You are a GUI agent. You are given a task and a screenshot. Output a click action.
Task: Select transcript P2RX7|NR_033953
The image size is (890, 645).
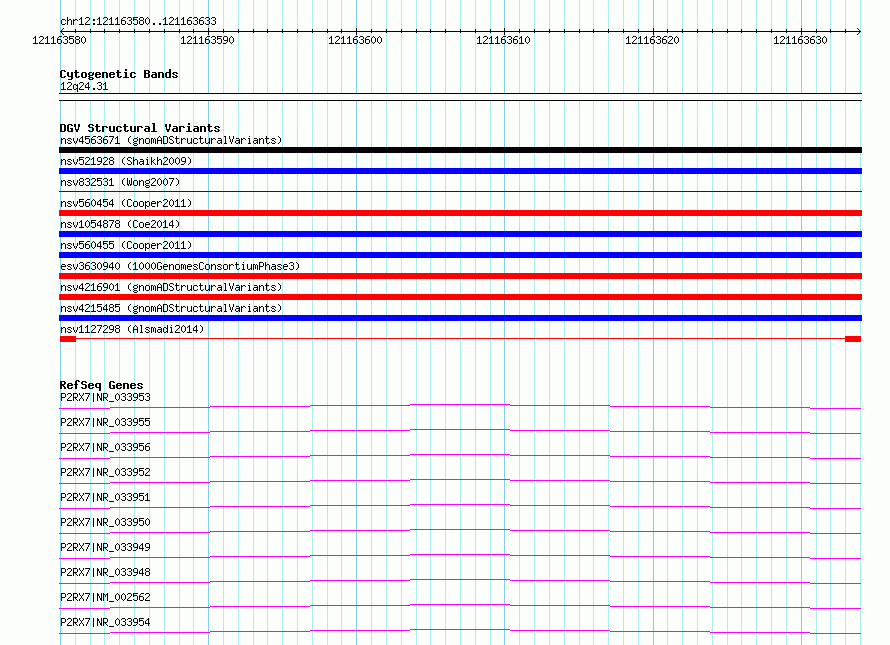(105, 397)
